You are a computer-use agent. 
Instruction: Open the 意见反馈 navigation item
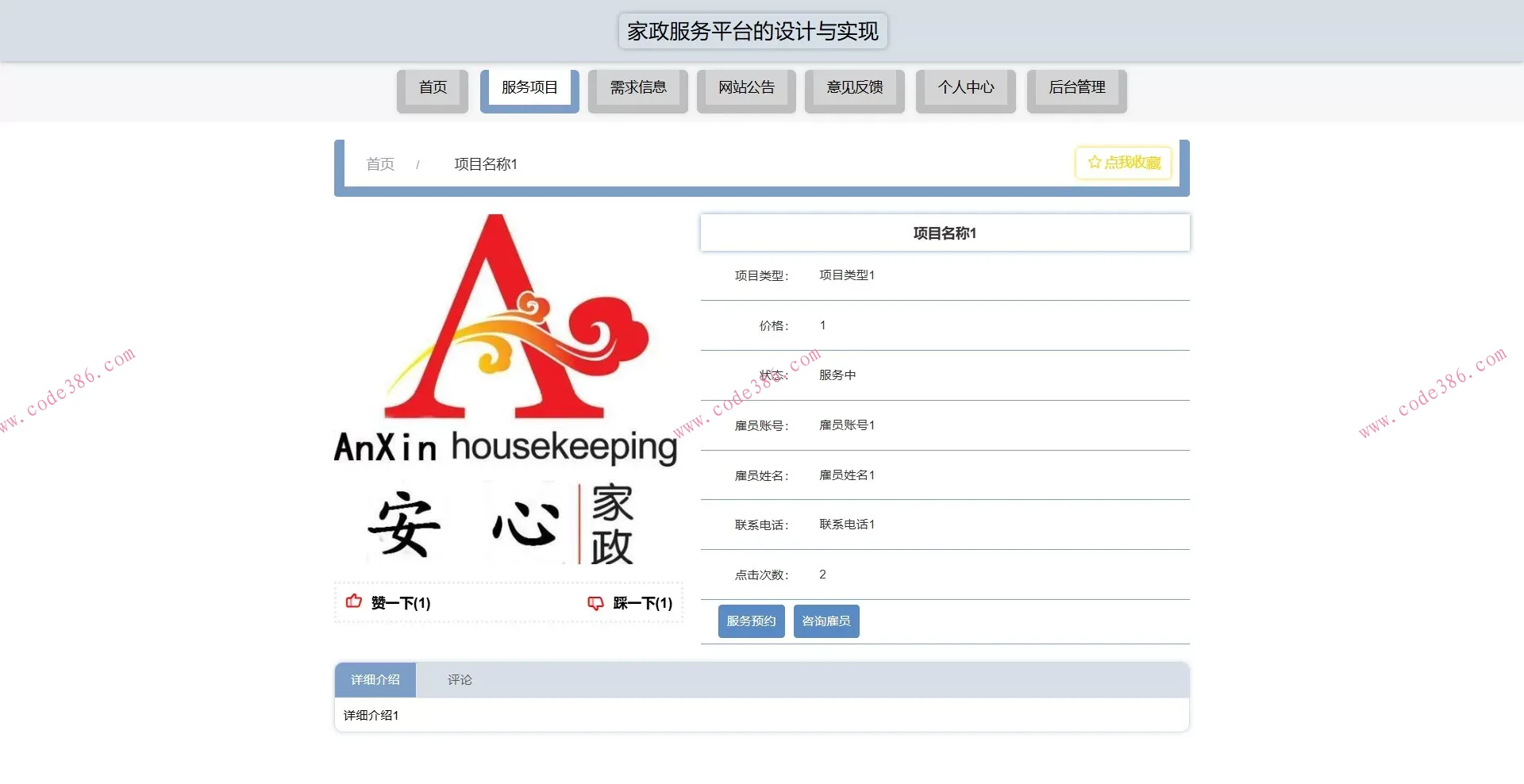coord(854,88)
